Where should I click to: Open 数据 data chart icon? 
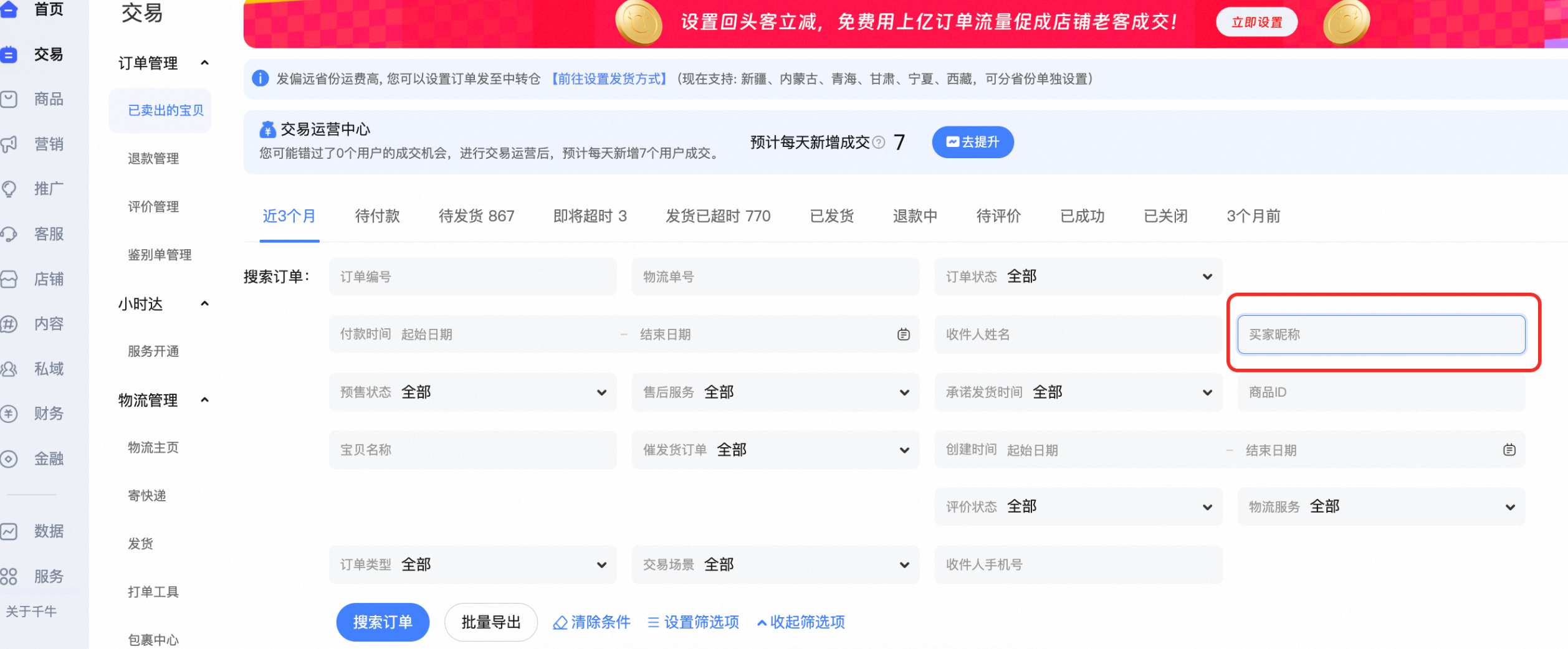coord(8,531)
